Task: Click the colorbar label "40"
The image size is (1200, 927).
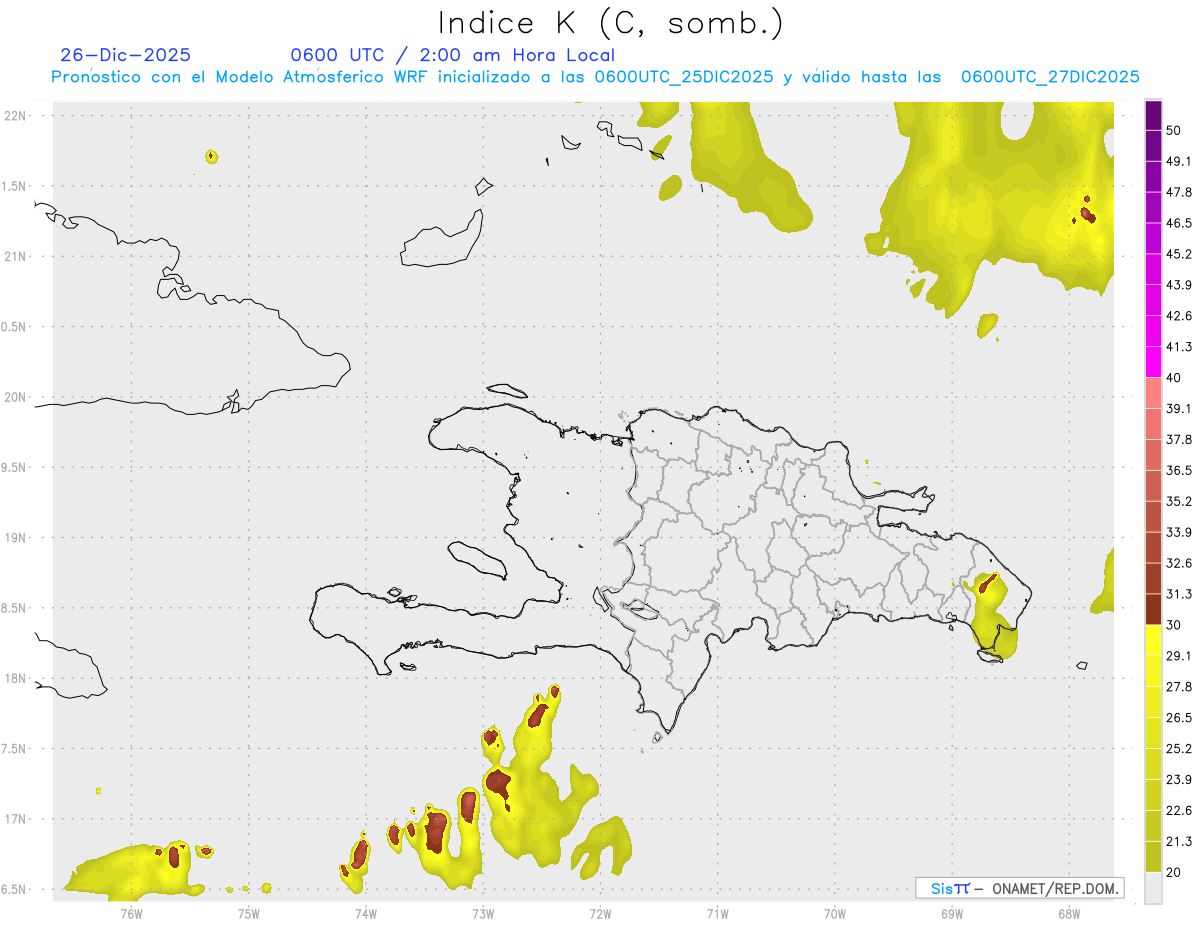Action: click(x=1175, y=378)
